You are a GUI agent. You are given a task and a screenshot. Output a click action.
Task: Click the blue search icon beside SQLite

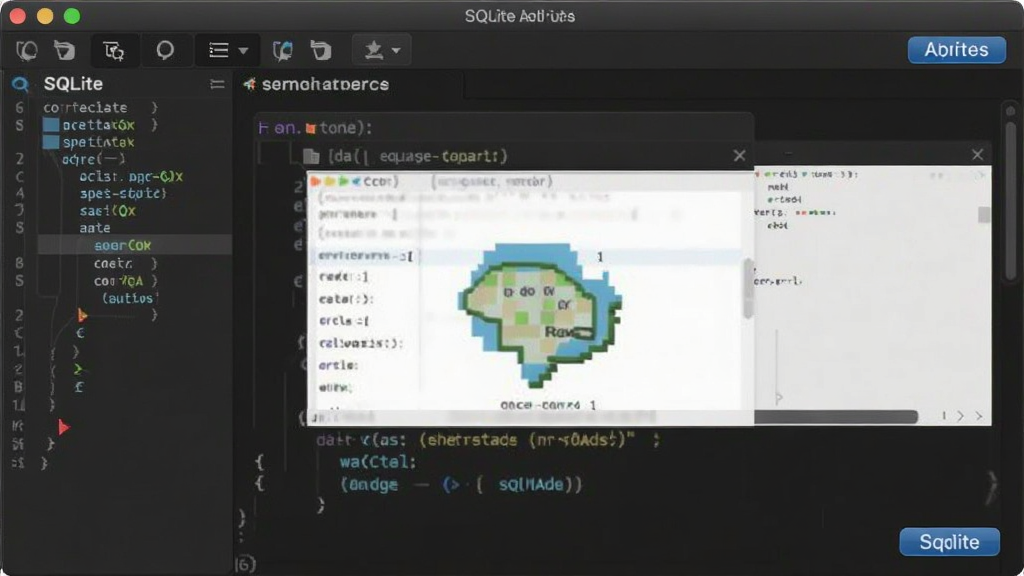[20, 84]
